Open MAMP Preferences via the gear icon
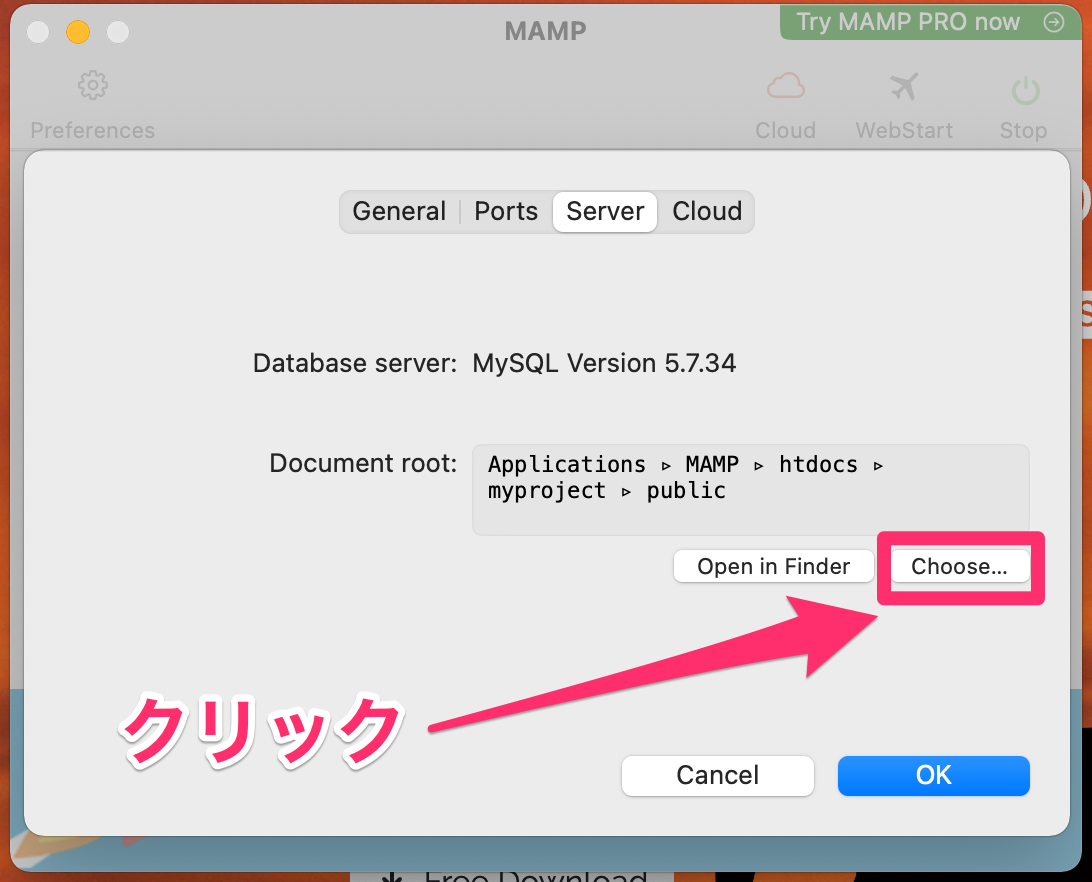This screenshot has height=882, width=1092. (x=92, y=85)
